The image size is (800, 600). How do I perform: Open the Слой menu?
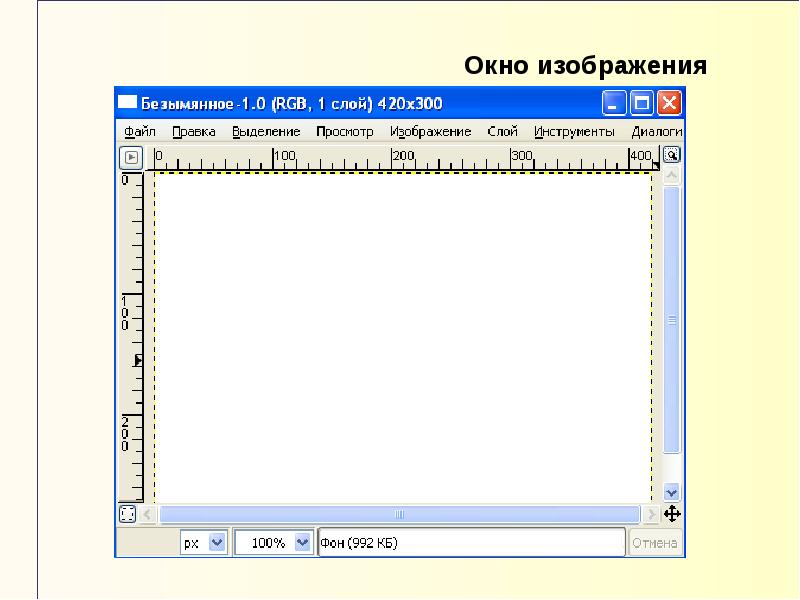pos(503,132)
